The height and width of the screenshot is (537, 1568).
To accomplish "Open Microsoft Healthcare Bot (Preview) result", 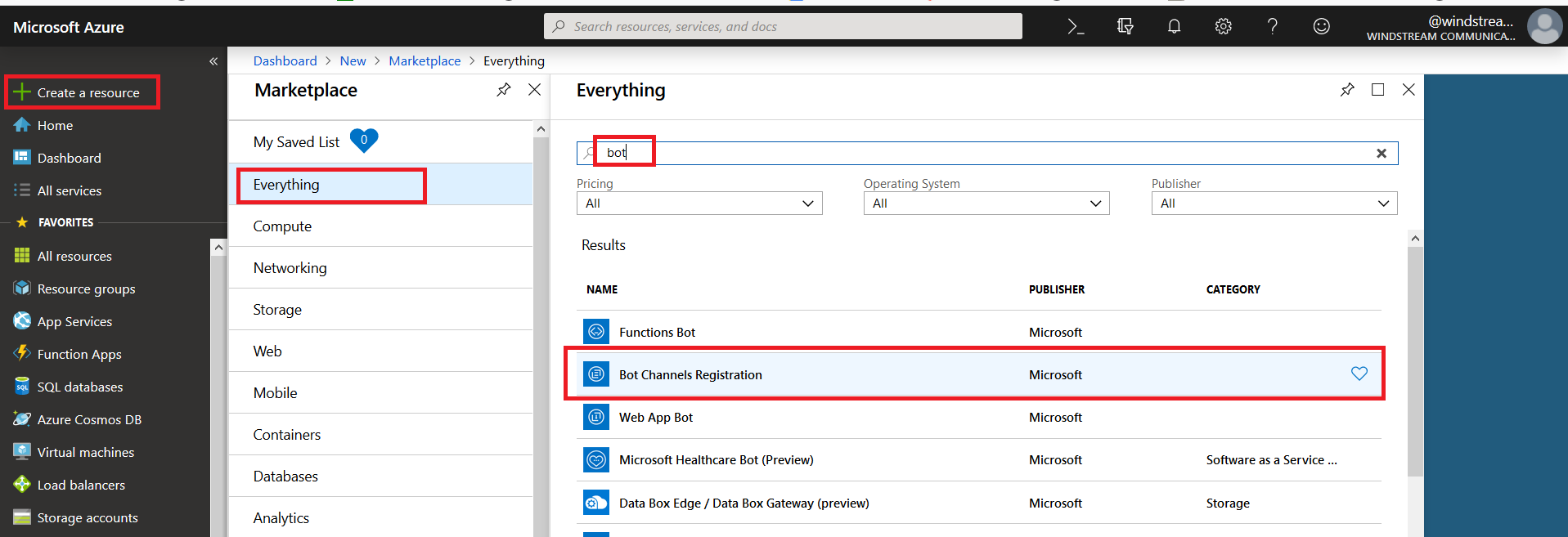I will click(979, 459).
